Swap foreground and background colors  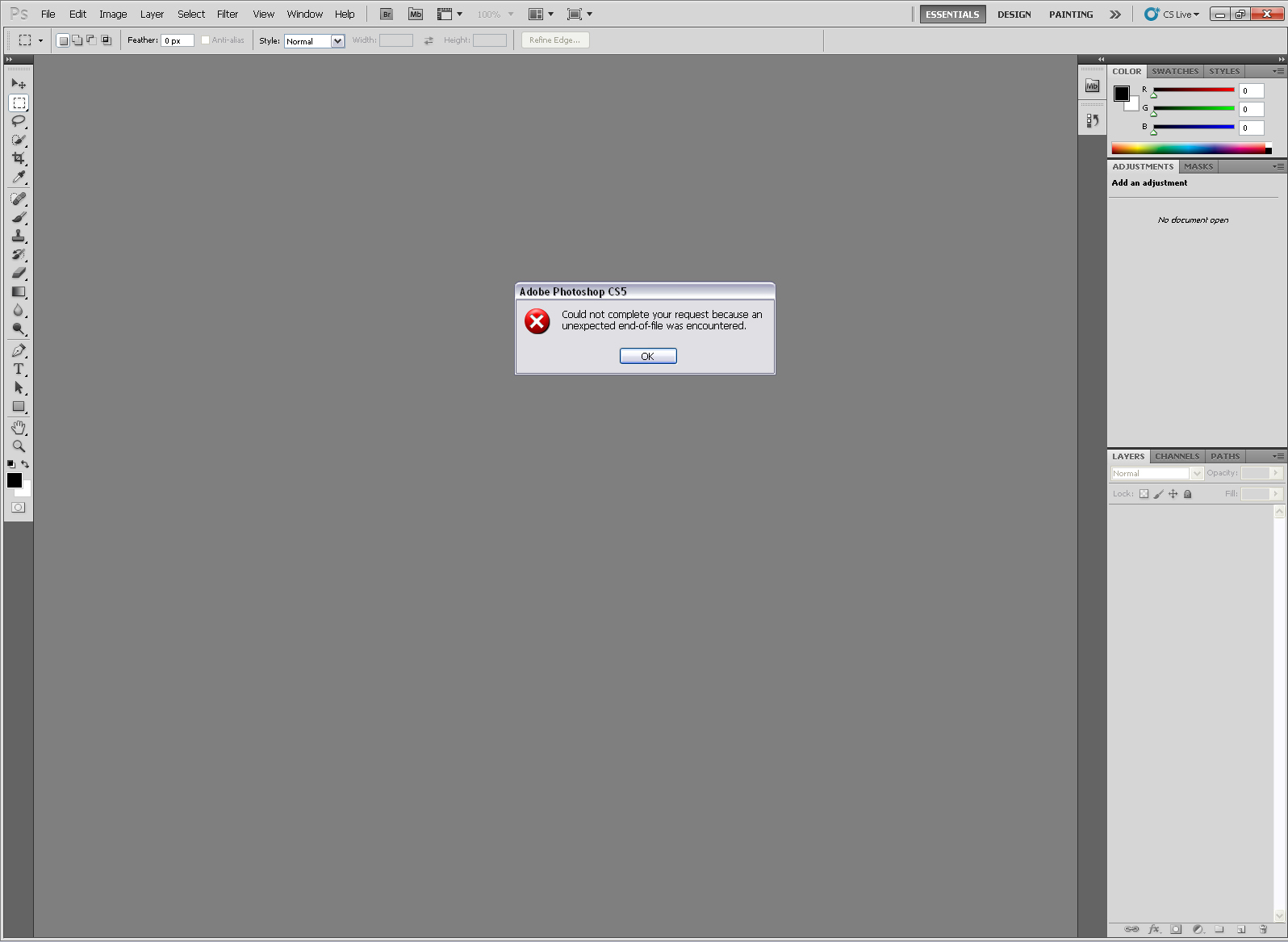point(25,464)
